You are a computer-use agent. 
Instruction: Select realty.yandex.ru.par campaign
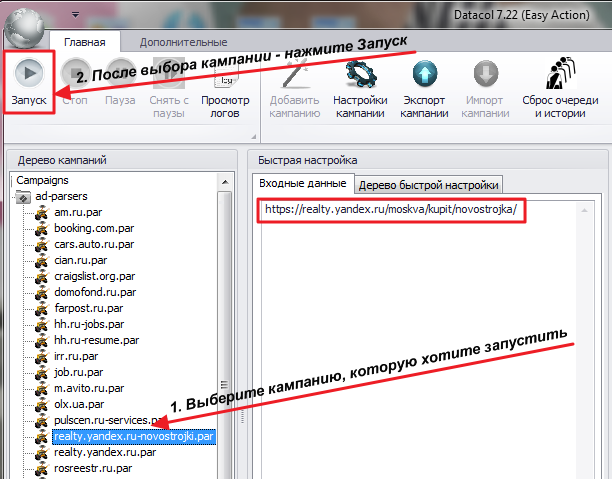click(x=105, y=452)
